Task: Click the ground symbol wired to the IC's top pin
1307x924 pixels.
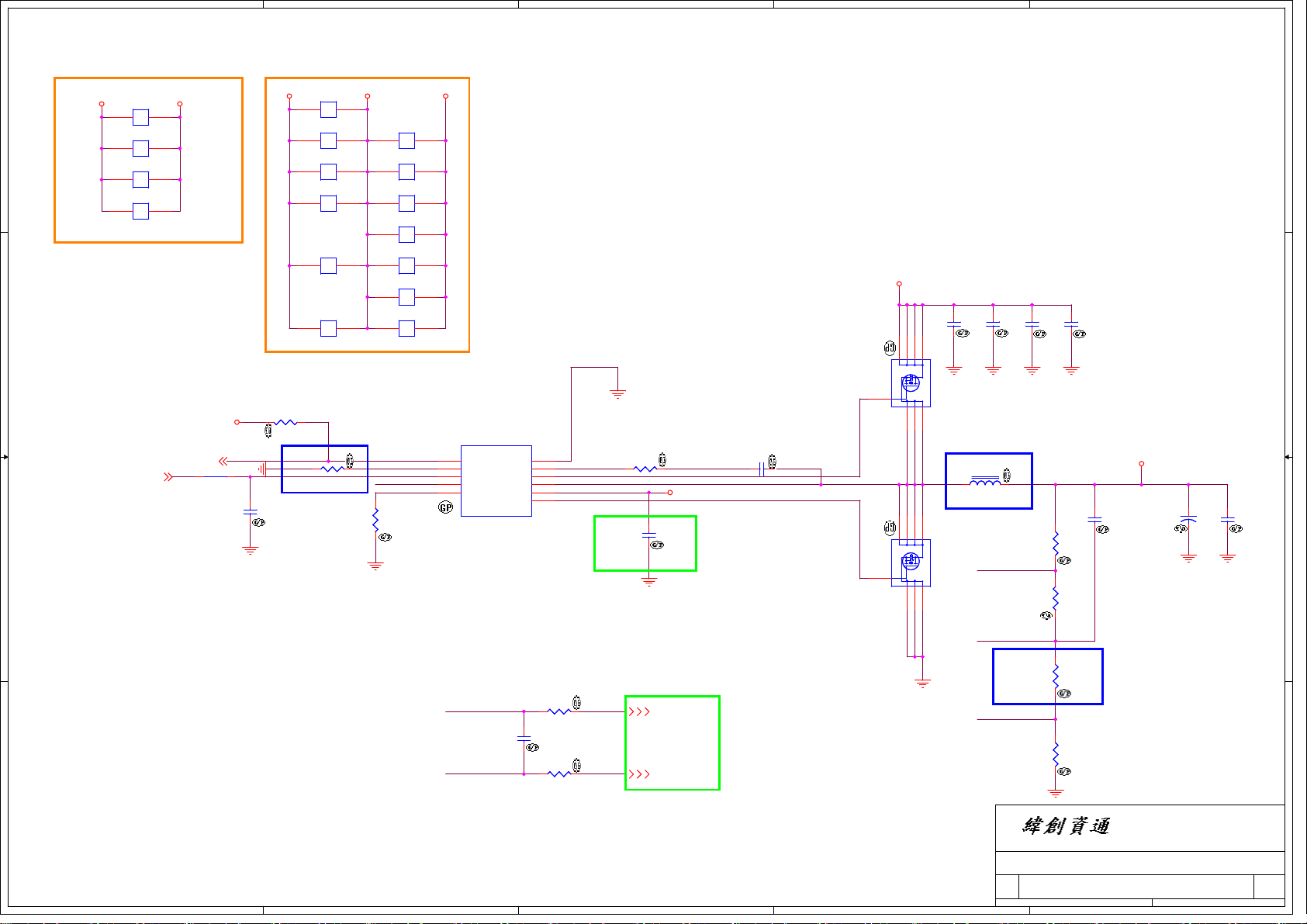Action: pos(618,394)
